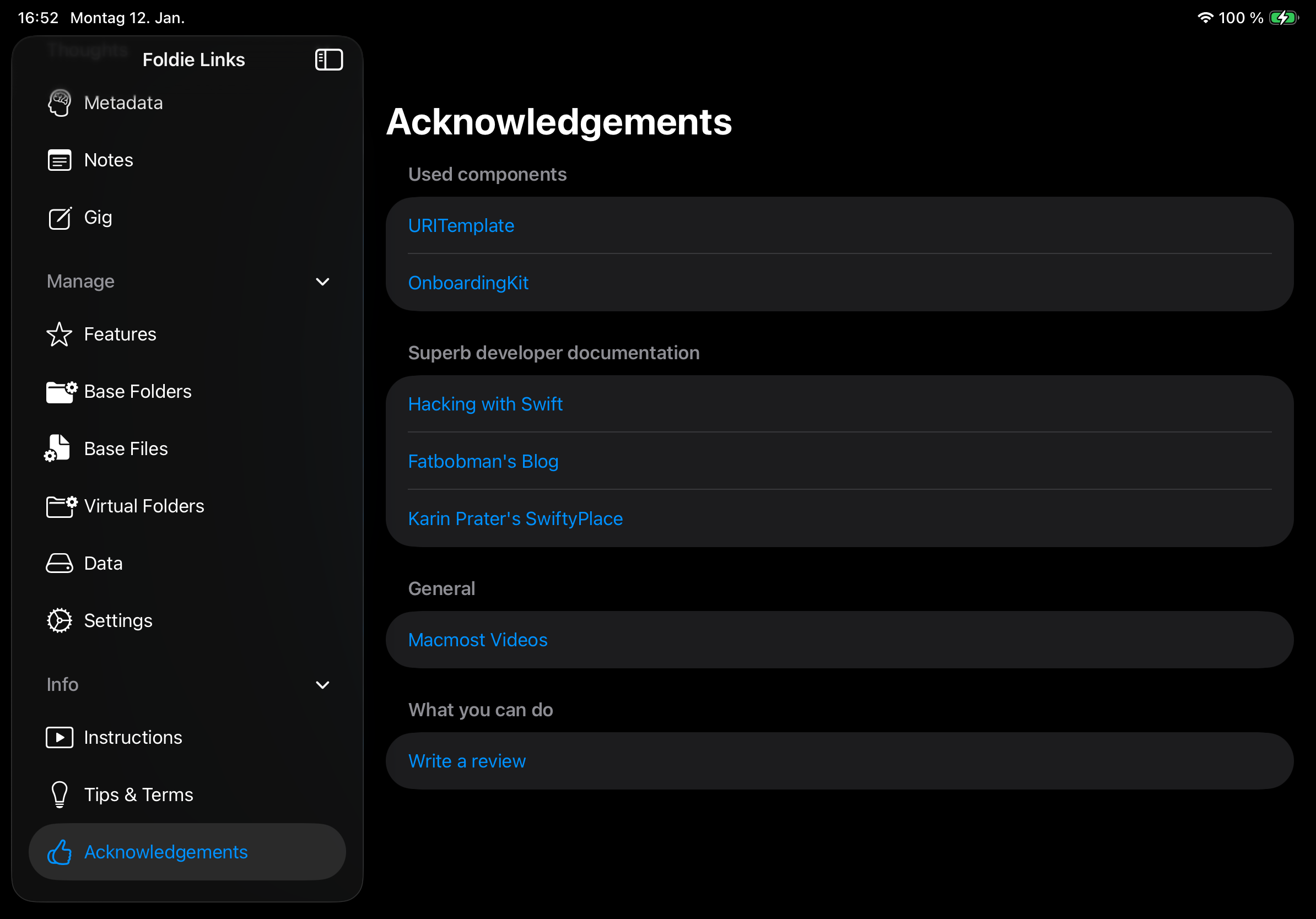Click the Data drive icon
The width and height of the screenshot is (1316, 919).
pos(59,563)
